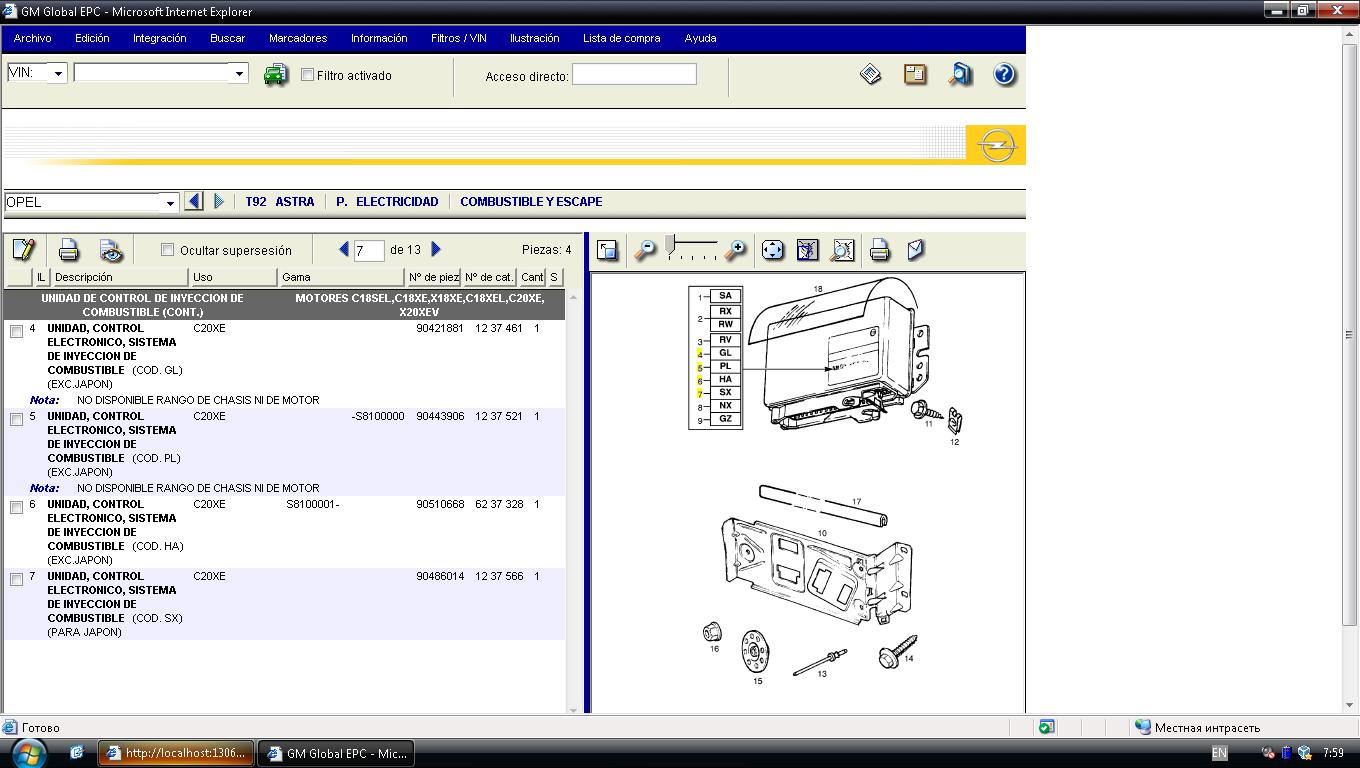
Task: Toggle 'Ocultar supersesión' checkbox
Action: pyautogui.click(x=167, y=250)
